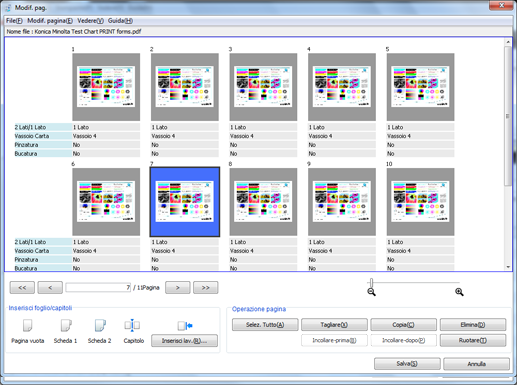Open the Vedere menu

coord(90,21)
